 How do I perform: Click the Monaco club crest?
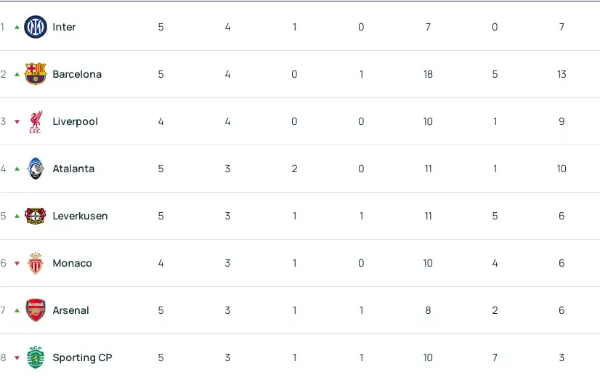(x=36, y=263)
